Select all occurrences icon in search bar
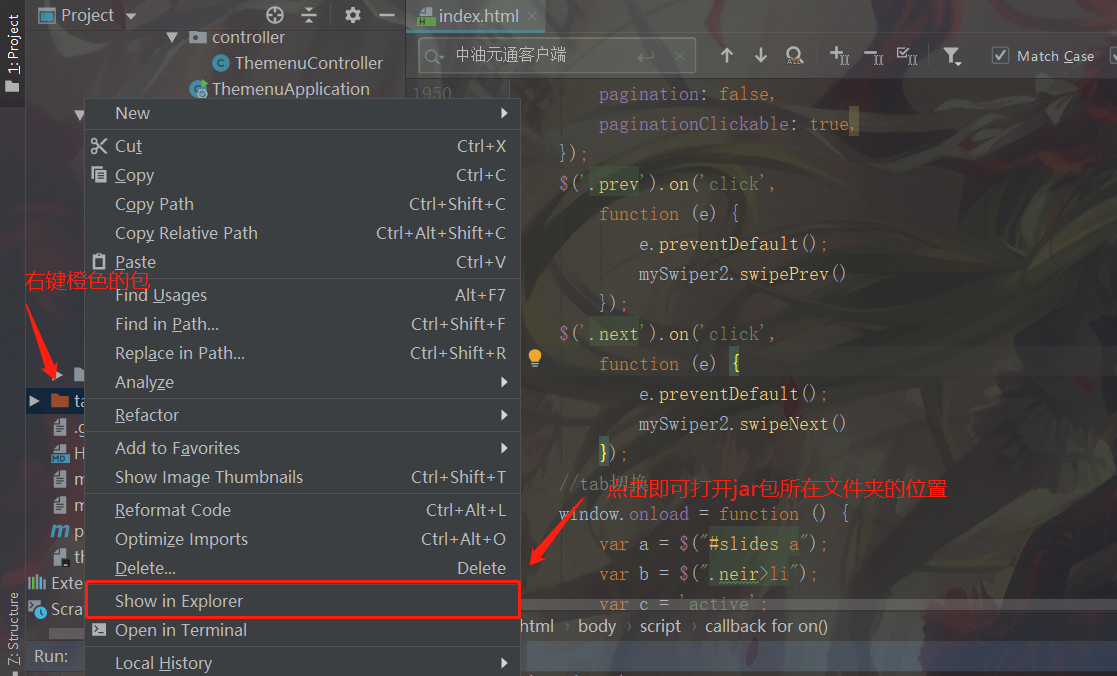This screenshot has width=1117, height=676. (907, 56)
